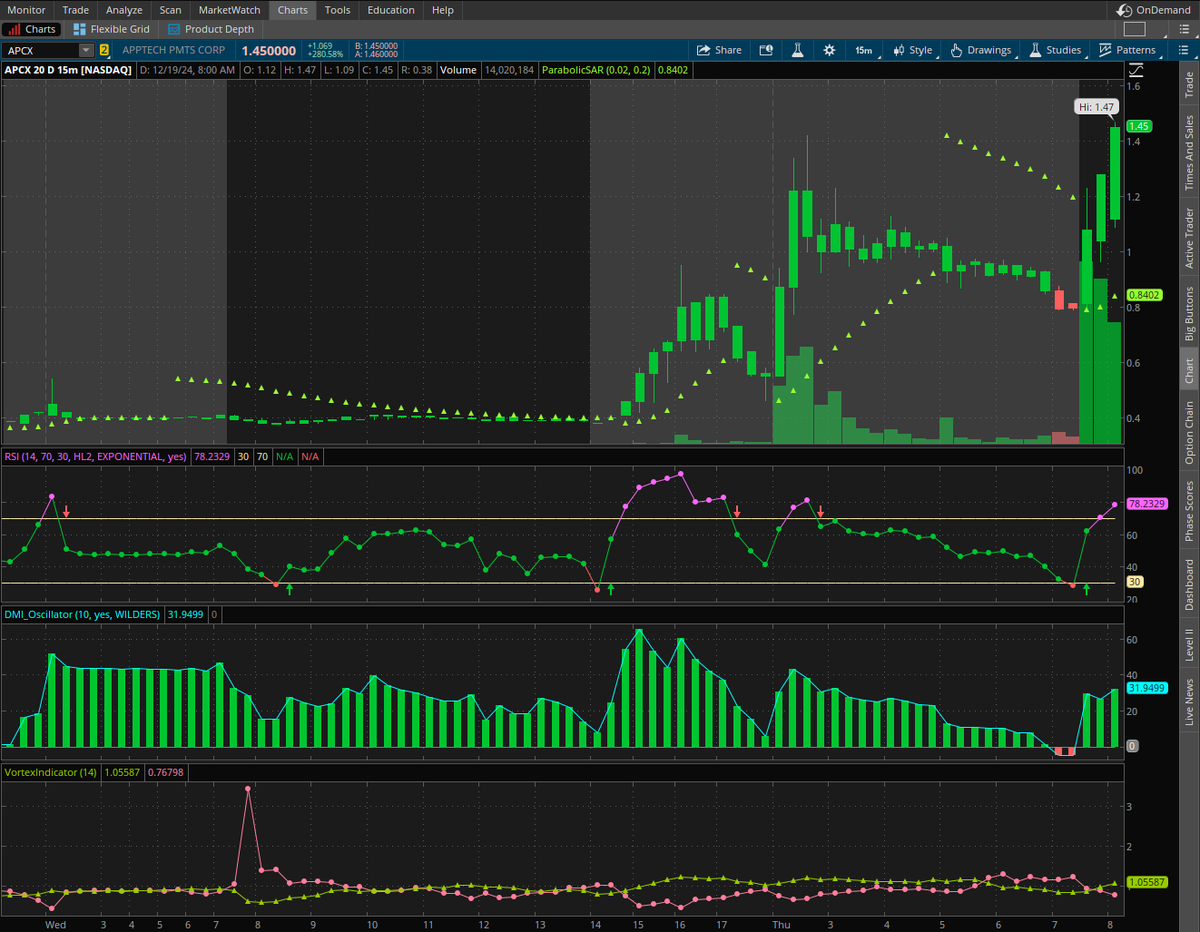Open the Product Depth sub-tab
The width and height of the screenshot is (1200, 932).
click(x=211, y=29)
